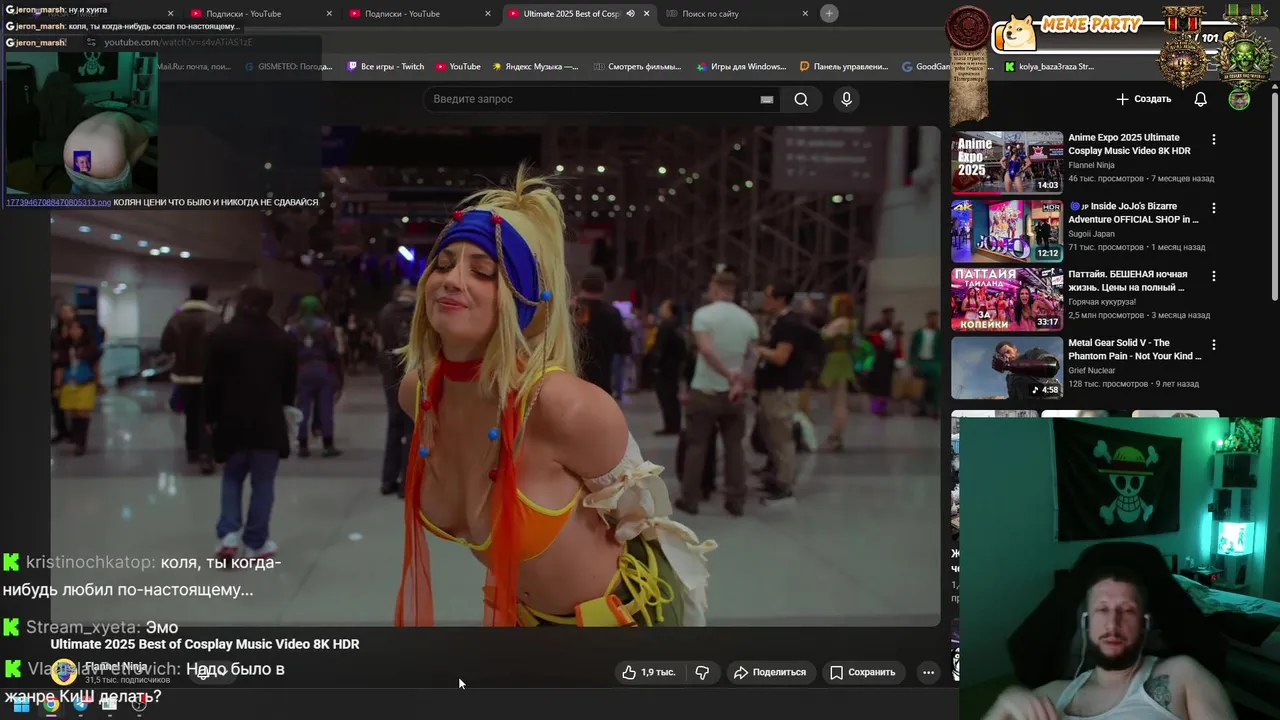
Task: Open Metal Gear Solid V title link
Action: pos(1134,349)
